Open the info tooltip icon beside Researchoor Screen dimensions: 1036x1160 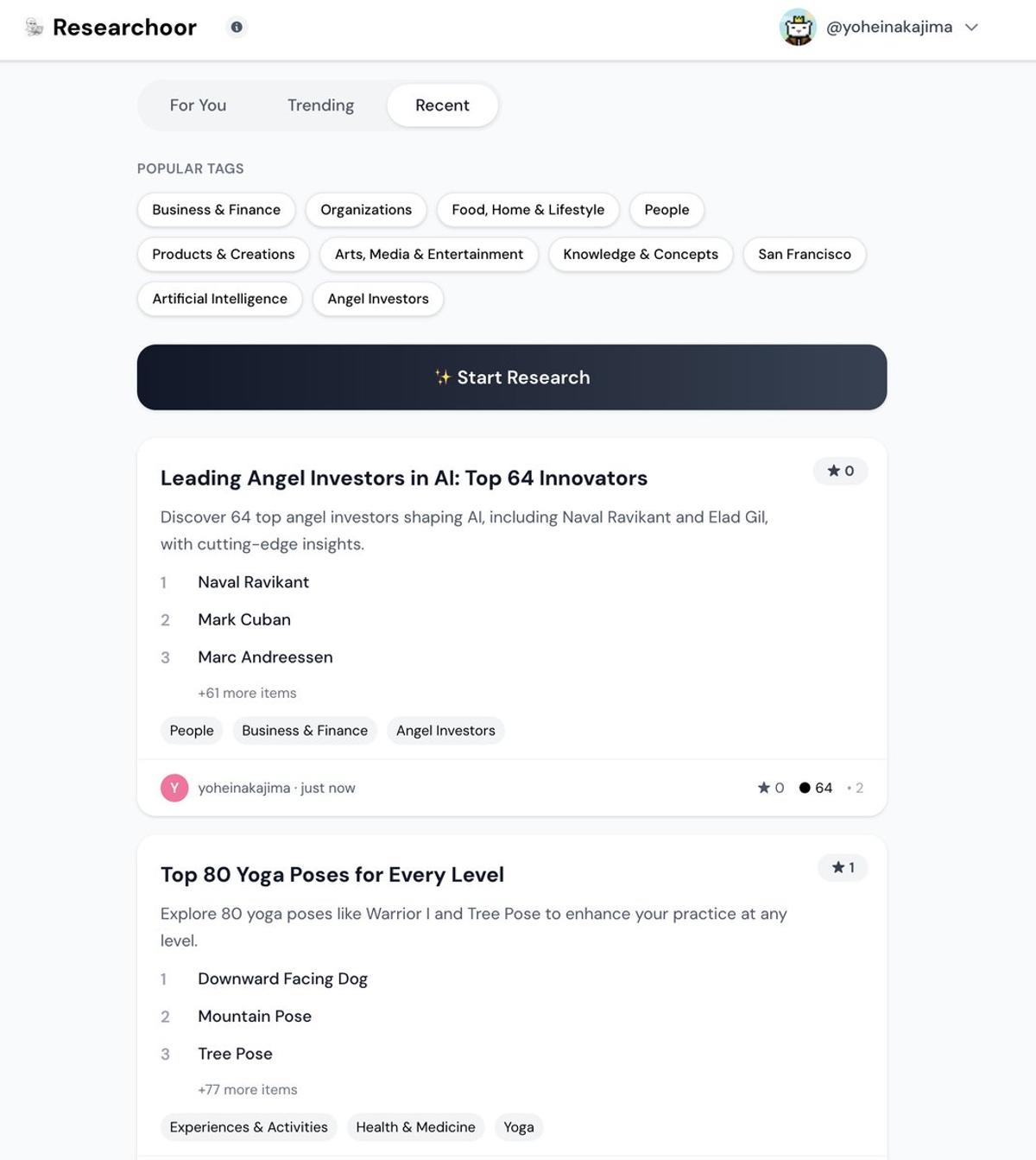tap(236, 27)
